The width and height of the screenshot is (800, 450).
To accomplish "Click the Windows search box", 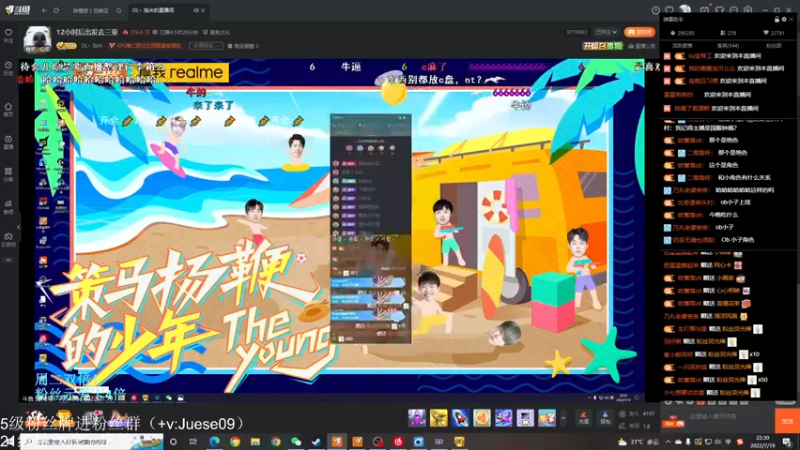I will (92, 441).
